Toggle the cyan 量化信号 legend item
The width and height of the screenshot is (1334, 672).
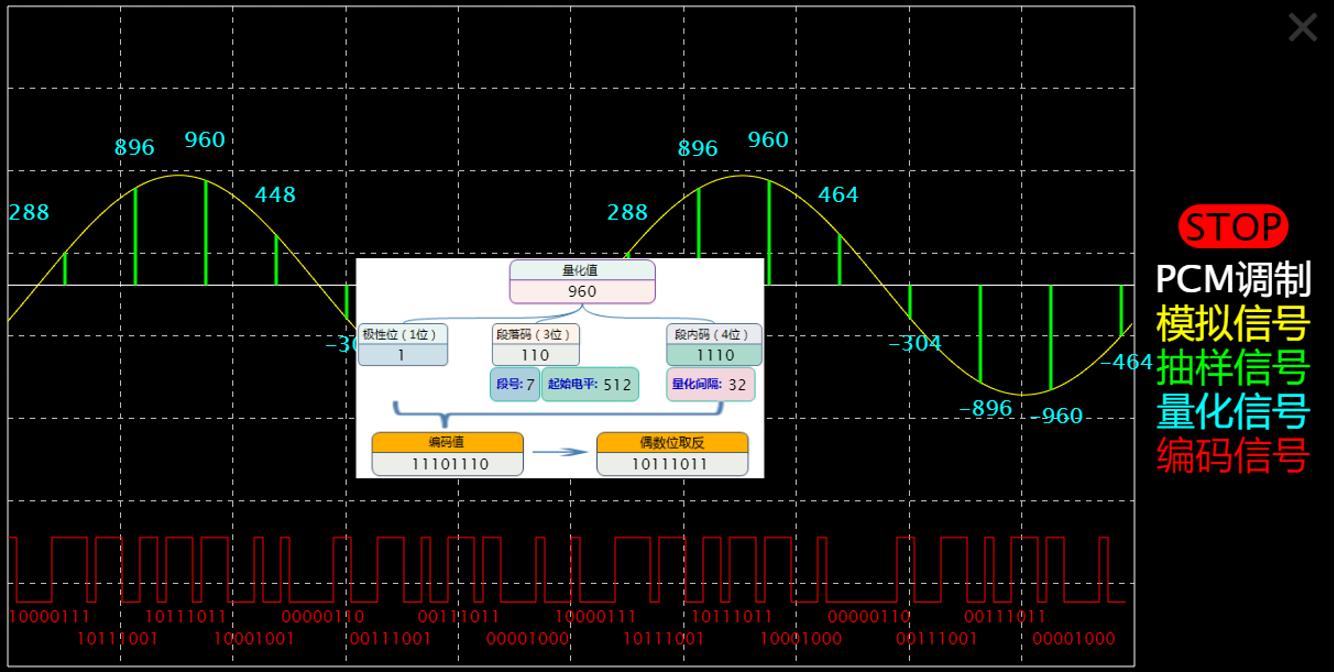coord(1232,412)
